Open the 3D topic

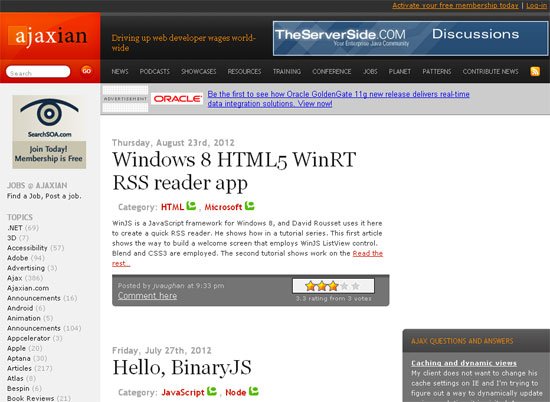(12, 238)
